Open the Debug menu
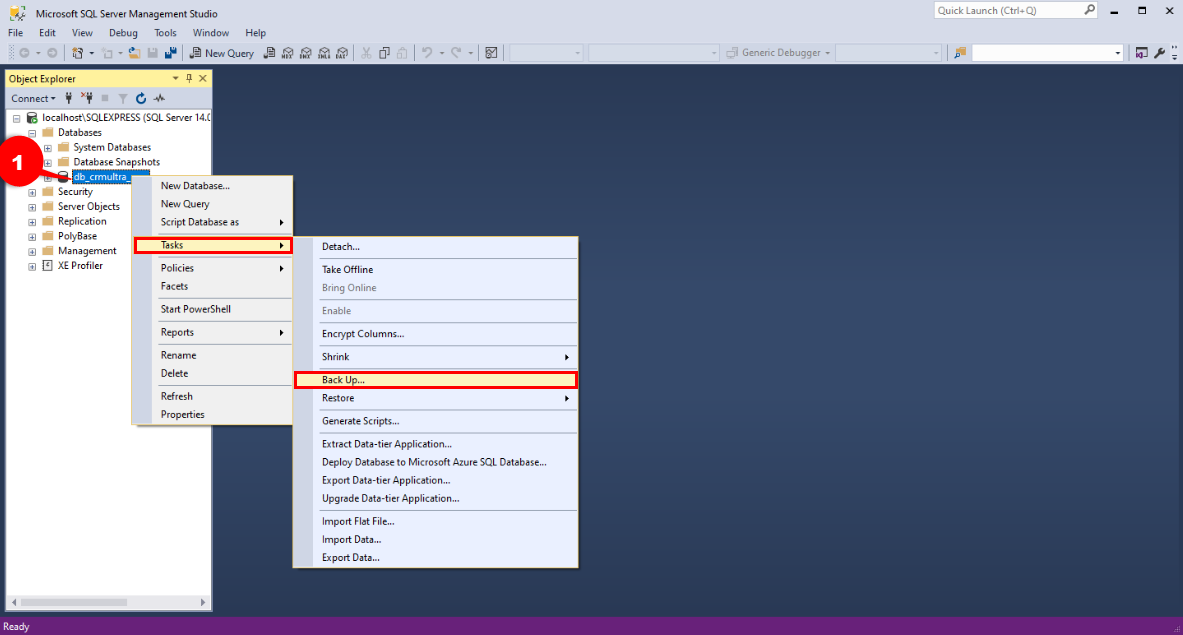 click(123, 32)
